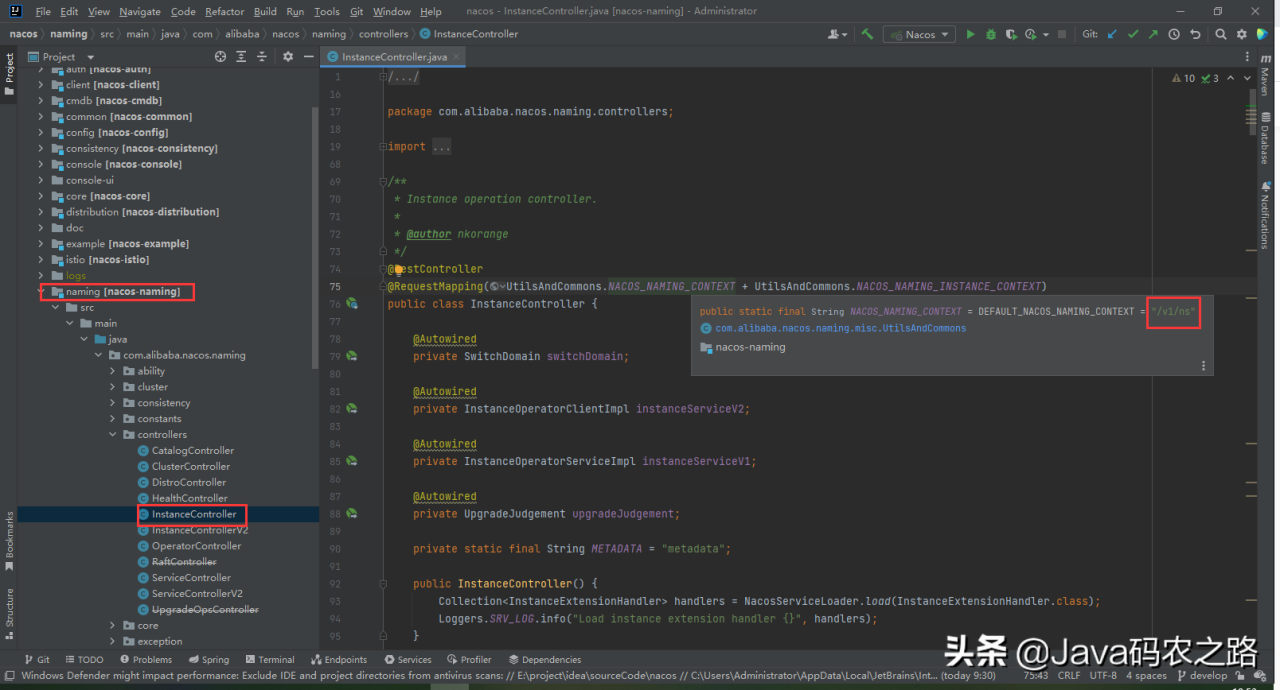
Task: Select InstanceControllerV2 in project tree
Action: [x=199, y=531]
